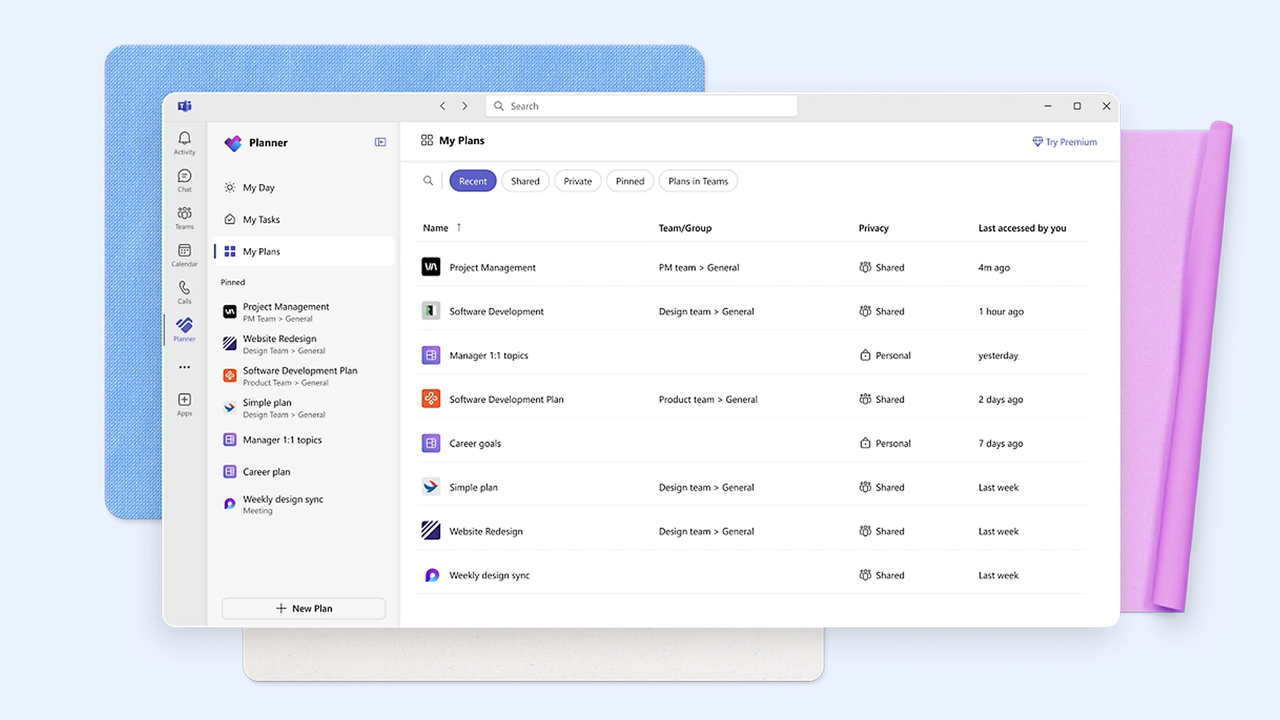Go forward with the right arrow
The image size is (1280, 720).
(x=465, y=106)
